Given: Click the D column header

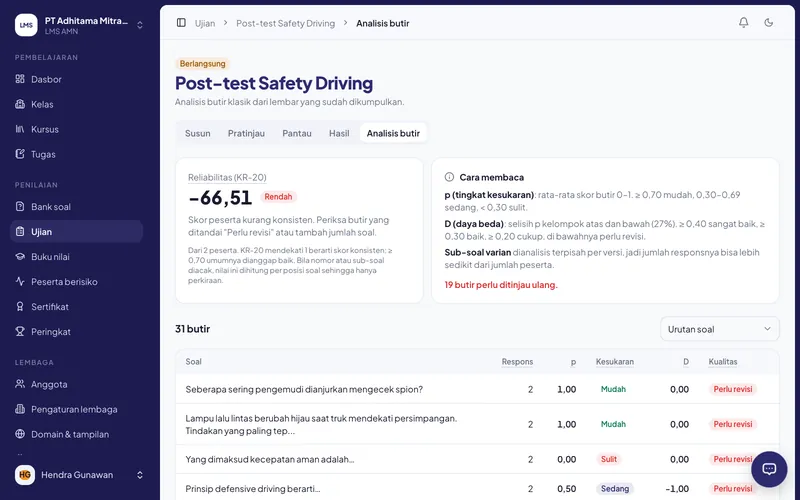Looking at the screenshot, I should point(686,361).
